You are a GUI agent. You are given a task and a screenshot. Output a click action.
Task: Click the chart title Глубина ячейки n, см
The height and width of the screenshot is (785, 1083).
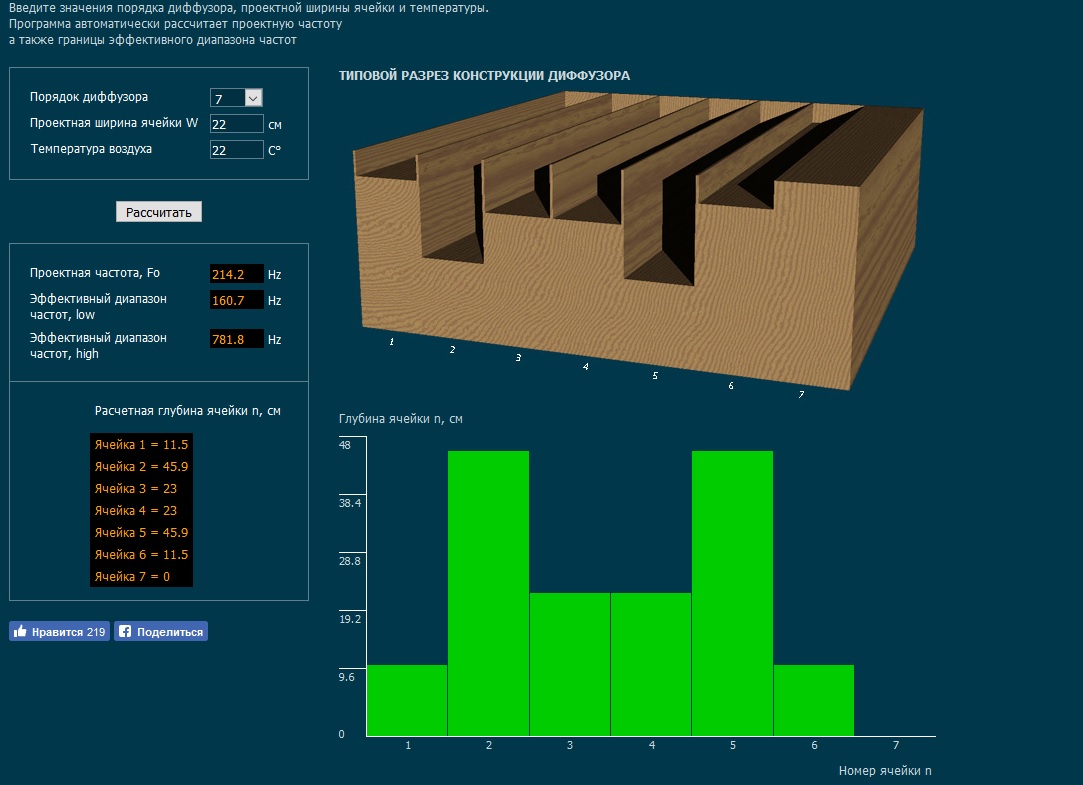401,418
